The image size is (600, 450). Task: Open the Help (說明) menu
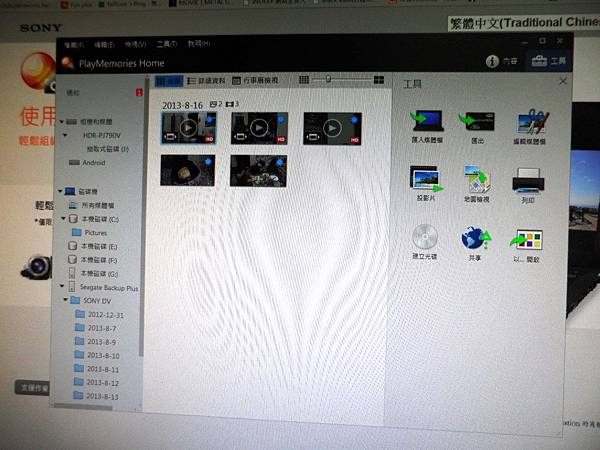click(199, 44)
